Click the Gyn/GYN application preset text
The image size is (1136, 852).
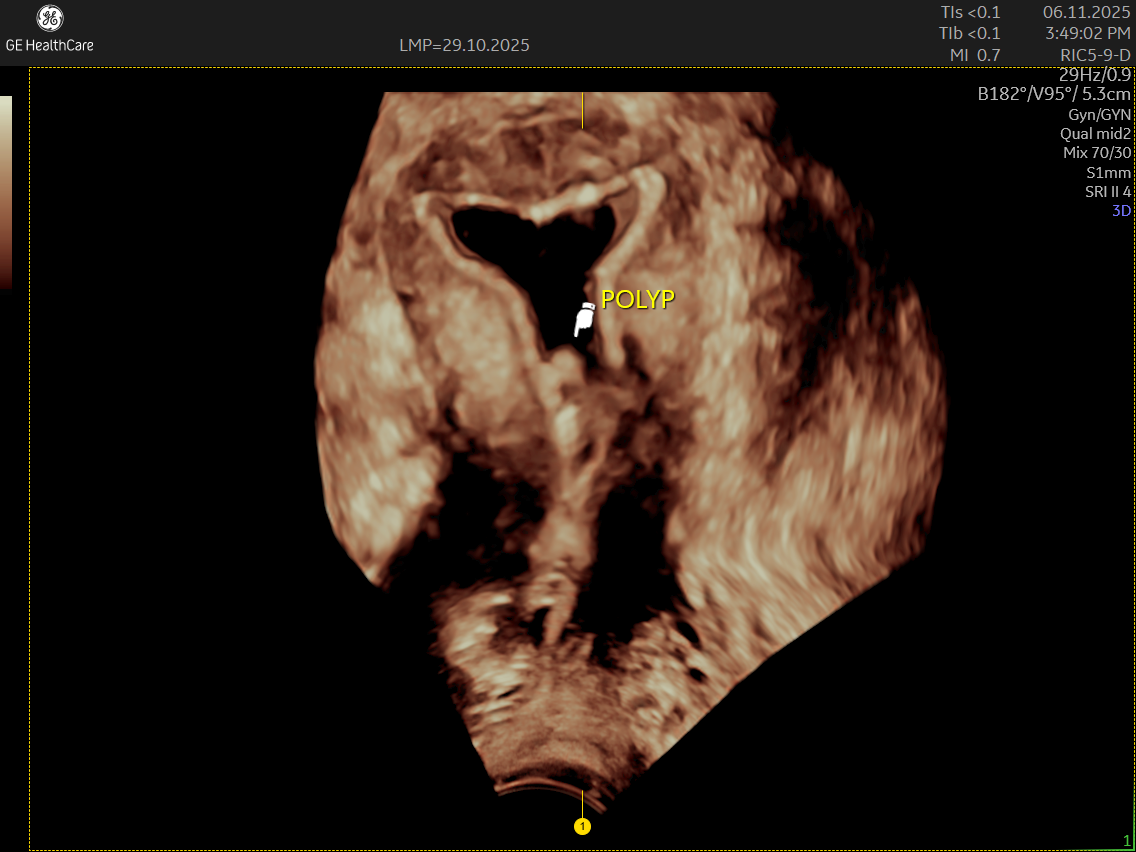1100,114
